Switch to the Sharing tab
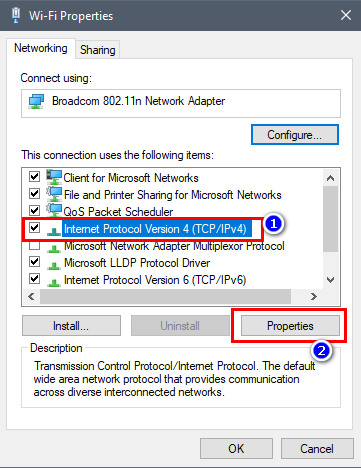Image resolution: width=361 pixels, height=468 pixels. click(x=98, y=50)
